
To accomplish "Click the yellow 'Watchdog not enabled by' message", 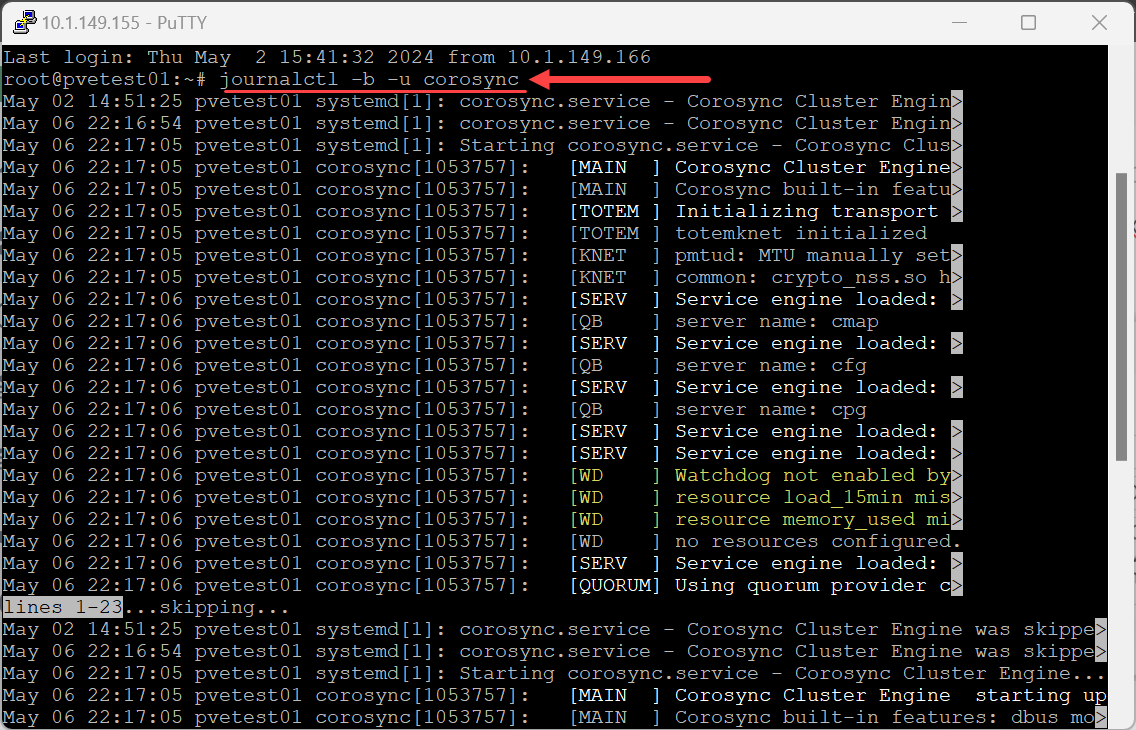I will pos(812,475).
